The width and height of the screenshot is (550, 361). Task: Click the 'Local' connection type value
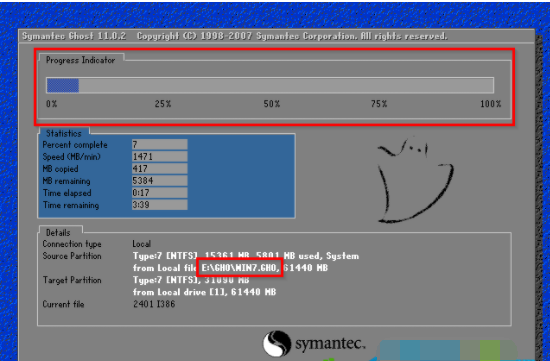tap(142, 244)
